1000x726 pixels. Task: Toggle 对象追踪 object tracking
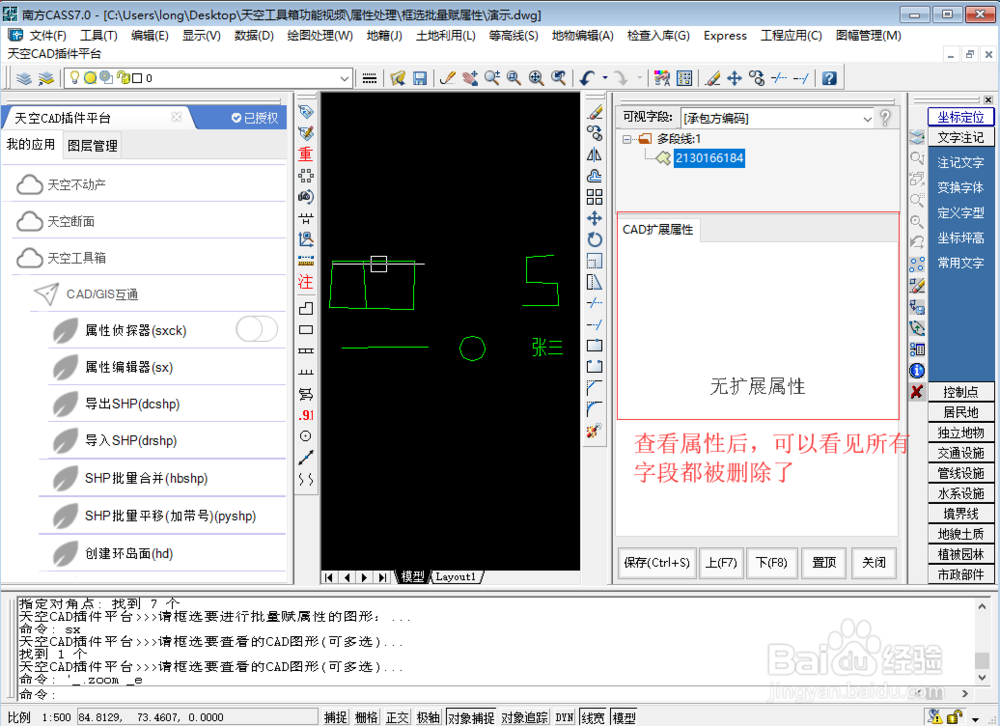(x=524, y=718)
